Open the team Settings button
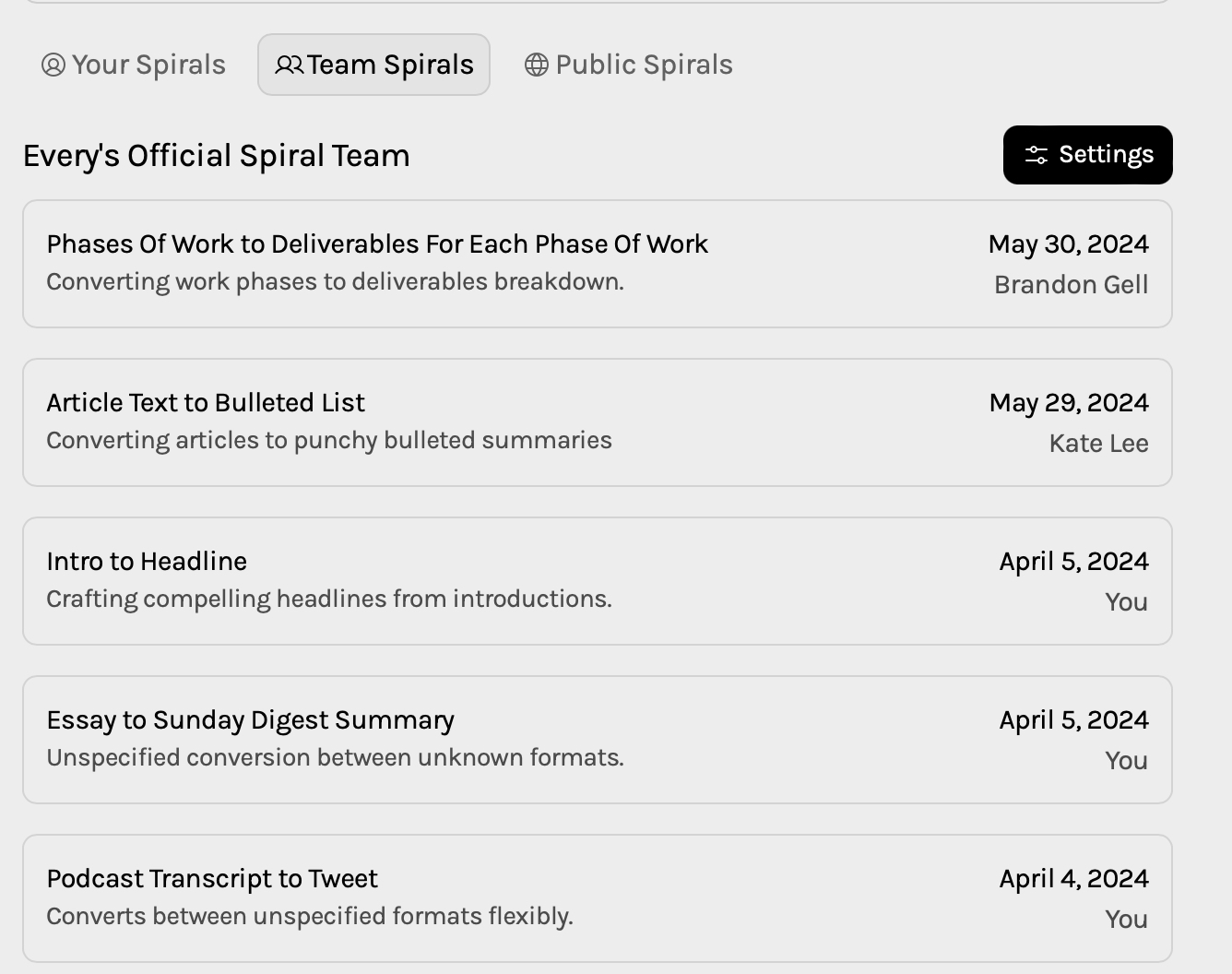 click(1087, 155)
